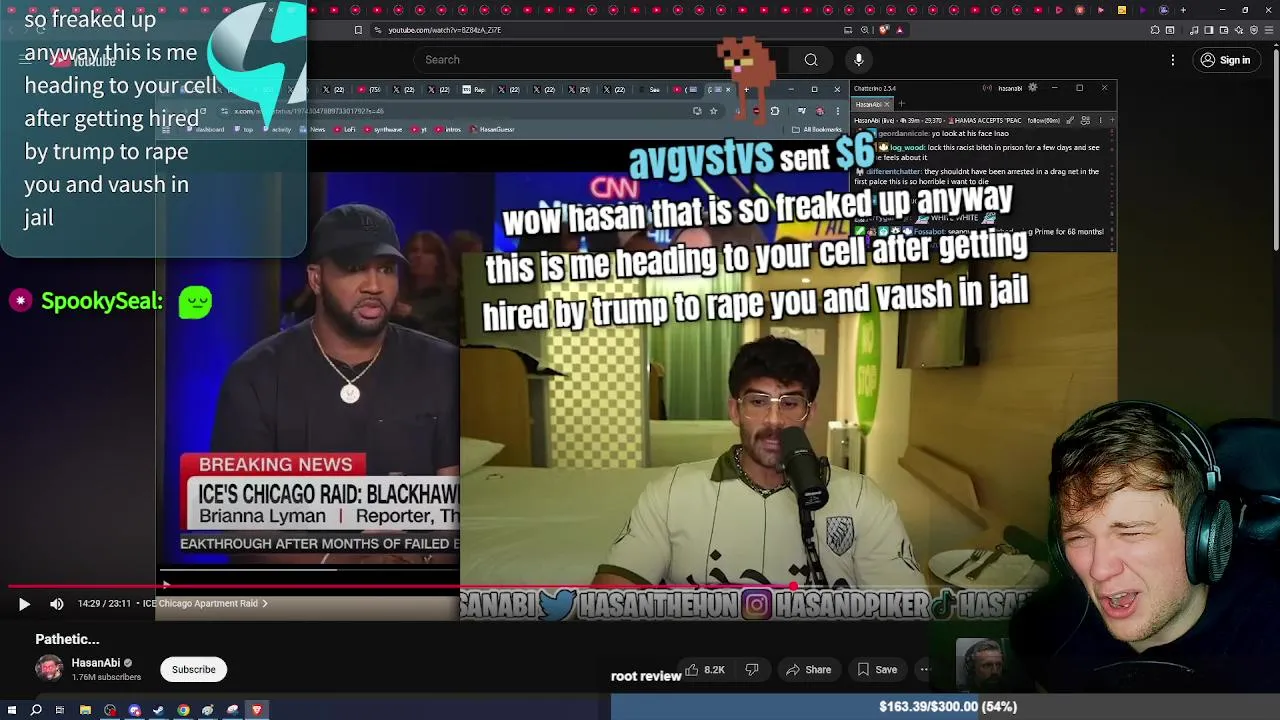This screenshot has height=720, width=1280.
Task: Save the video to a playlist
Action: click(876, 670)
